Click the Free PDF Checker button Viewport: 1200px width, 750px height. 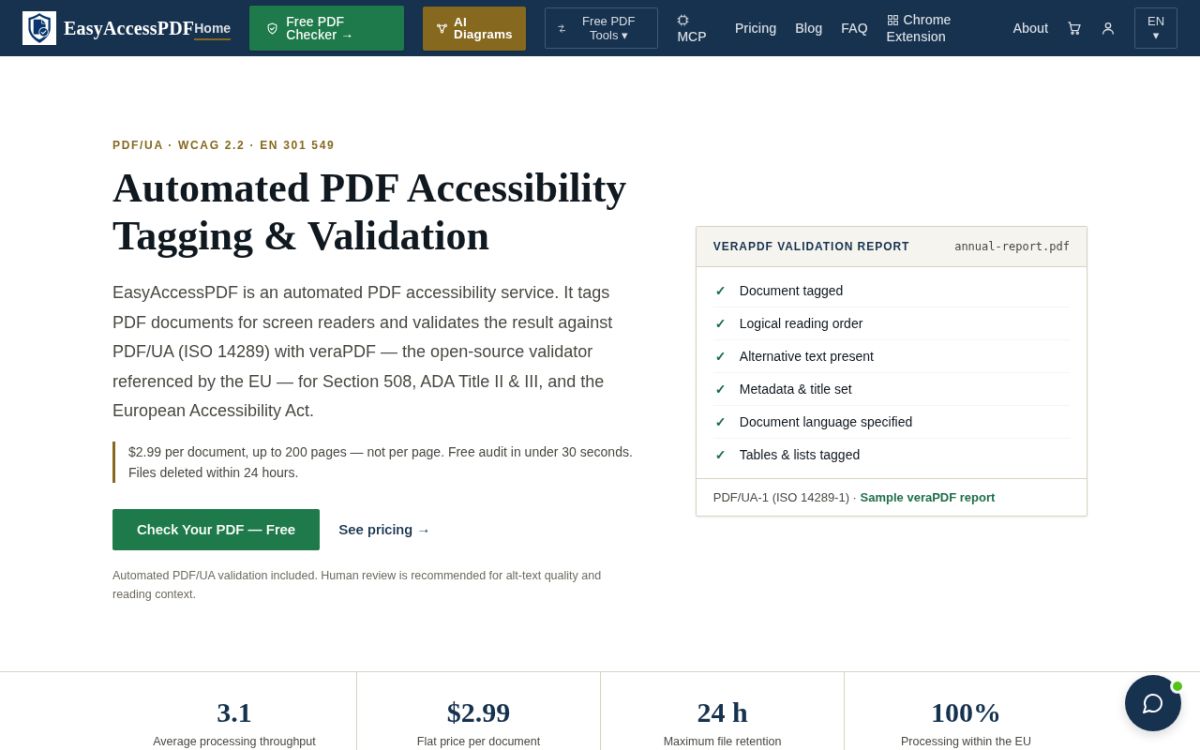tap(326, 28)
